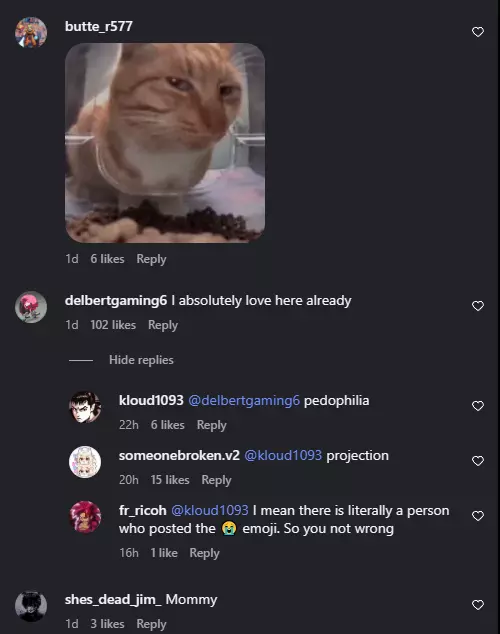View 15 likes on projection reply
Viewport: 500px width, 634px height.
170,480
